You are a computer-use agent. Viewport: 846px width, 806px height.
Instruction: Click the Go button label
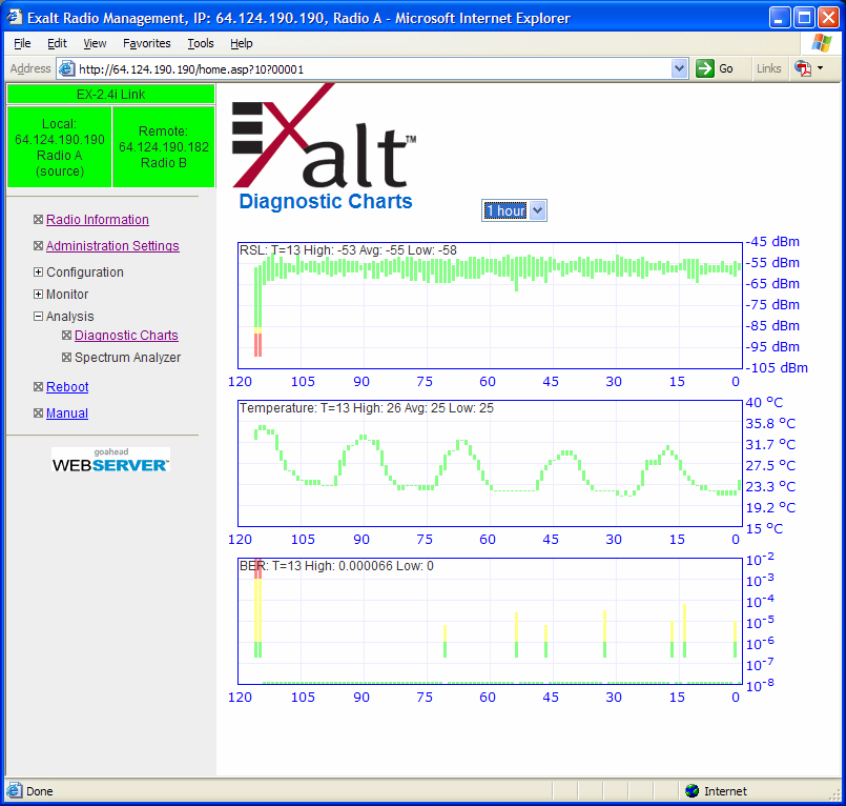726,69
